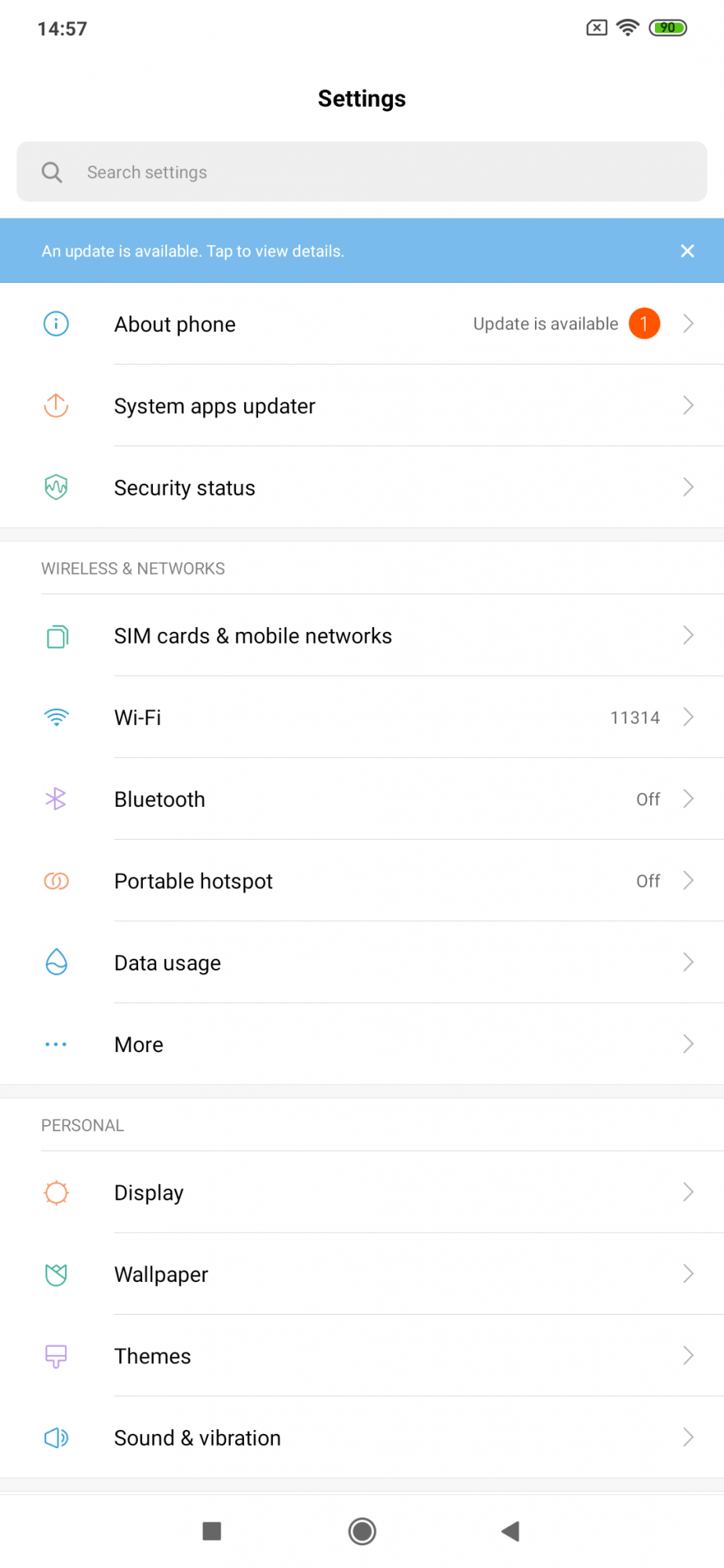This screenshot has width=724, height=1568.
Task: Dismiss the update banner with X
Action: coord(687,251)
